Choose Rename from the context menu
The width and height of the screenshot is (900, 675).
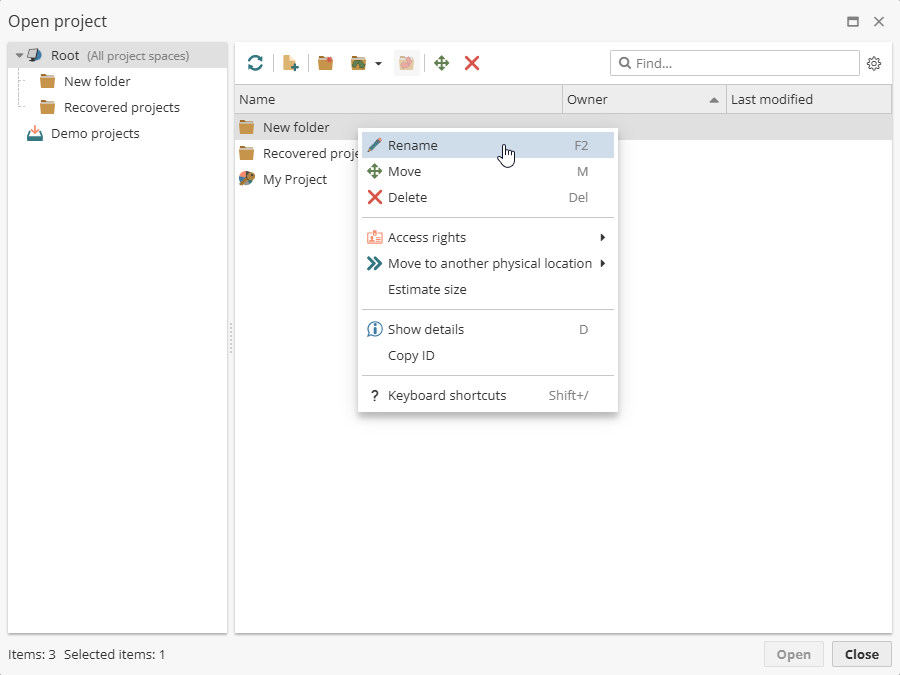413,146
